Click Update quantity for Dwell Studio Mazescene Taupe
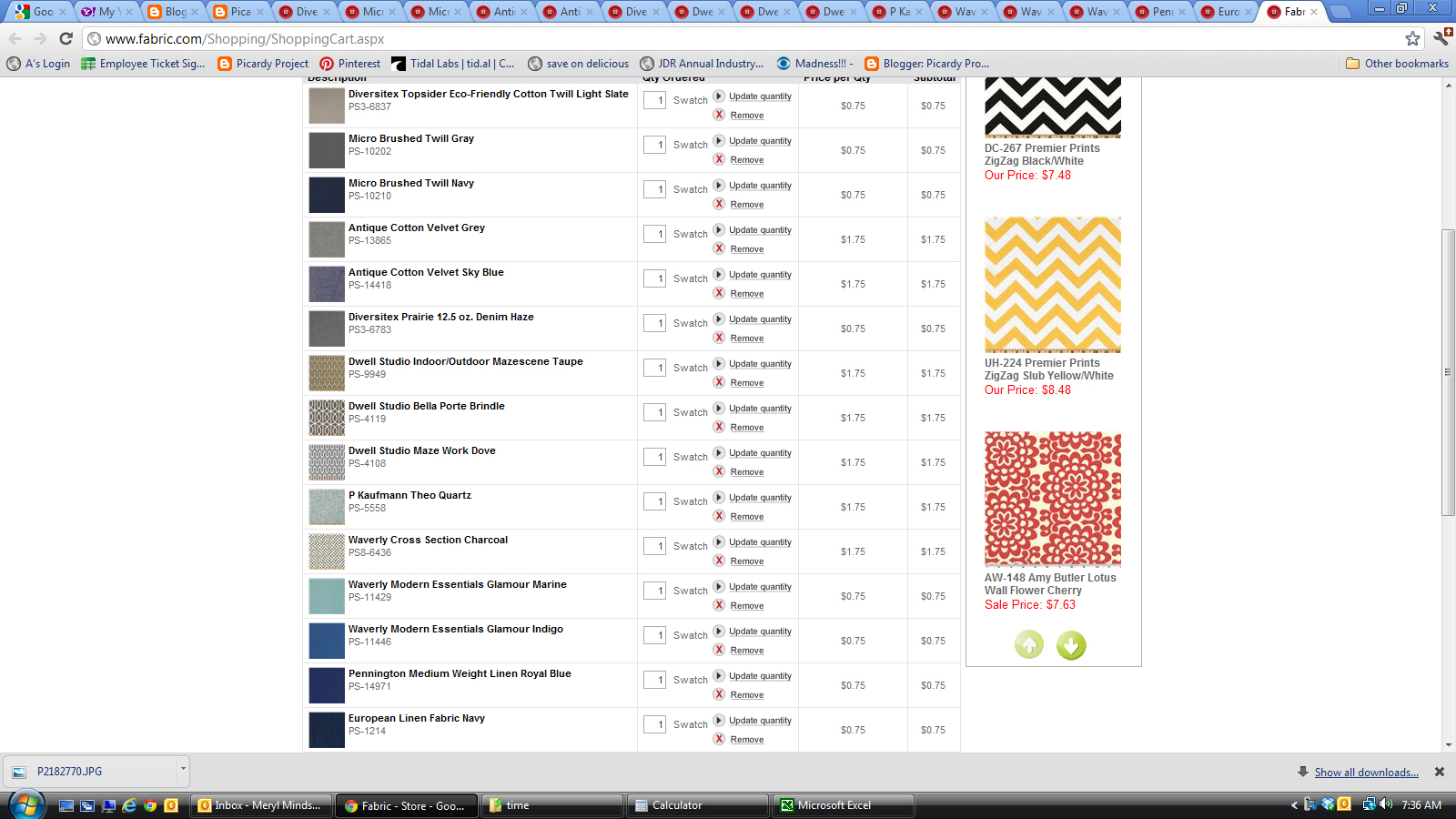1456x819 pixels. tap(760, 364)
